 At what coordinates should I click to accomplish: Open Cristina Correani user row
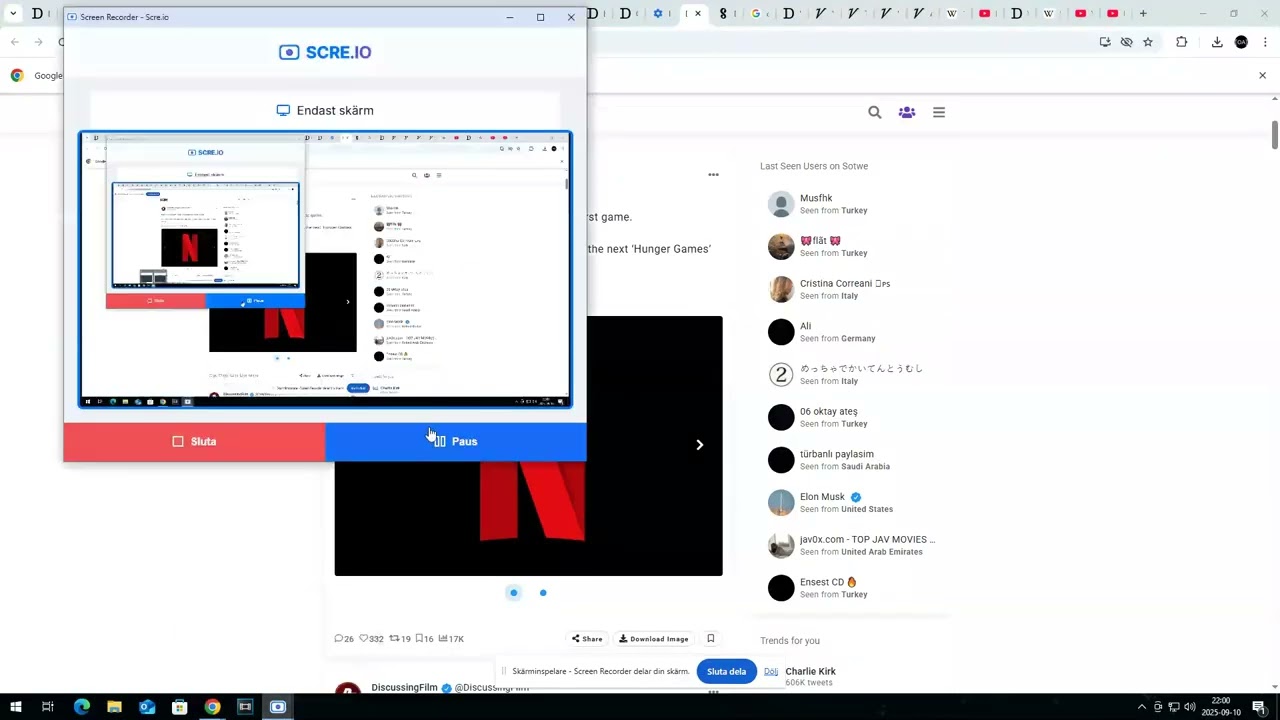tap(850, 289)
